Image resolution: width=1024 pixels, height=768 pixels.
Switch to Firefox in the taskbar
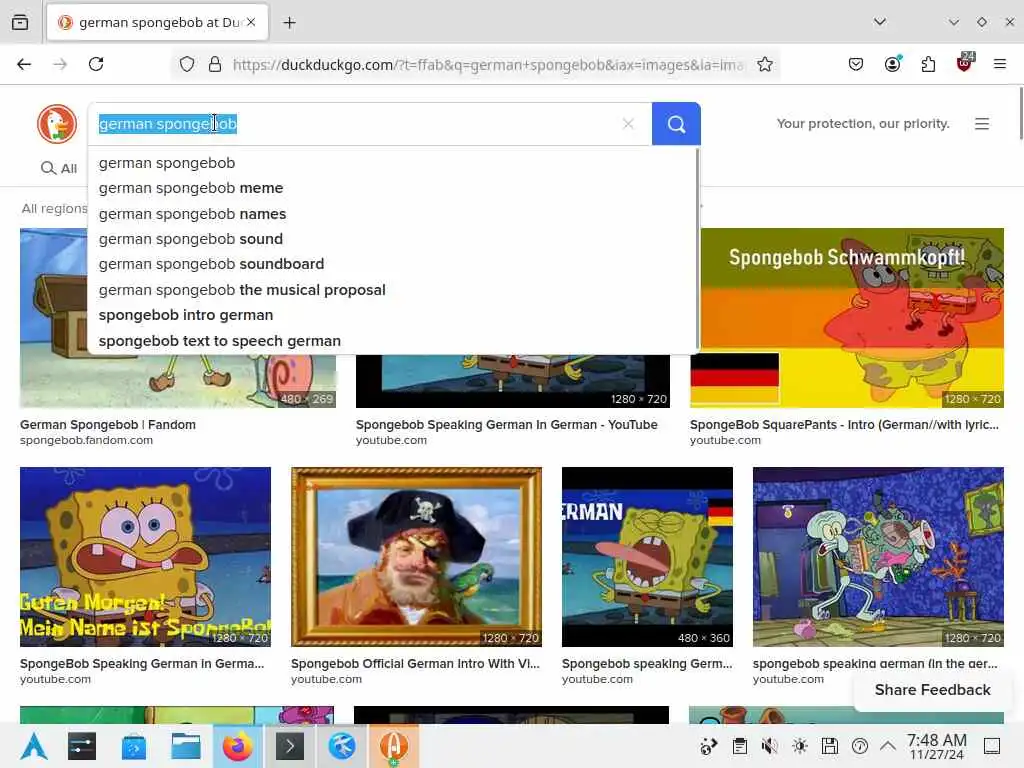(x=237, y=746)
